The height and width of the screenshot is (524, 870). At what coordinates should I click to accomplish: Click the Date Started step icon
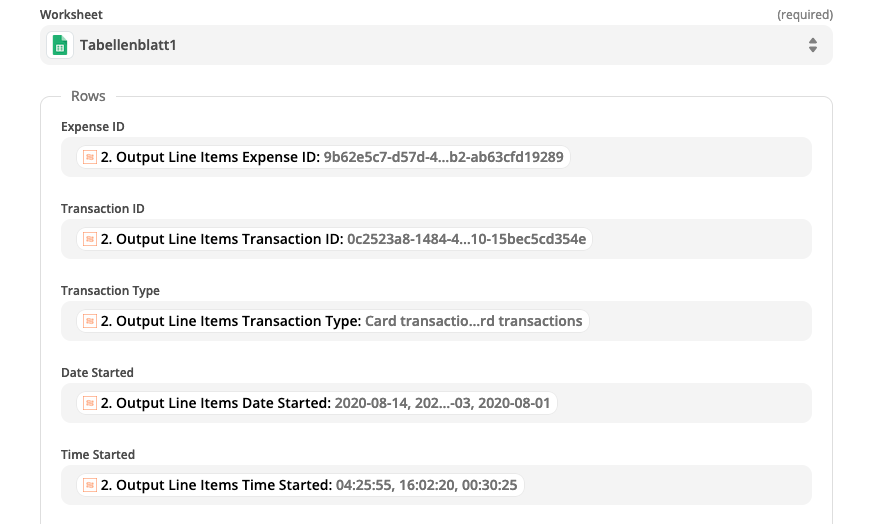(90, 403)
